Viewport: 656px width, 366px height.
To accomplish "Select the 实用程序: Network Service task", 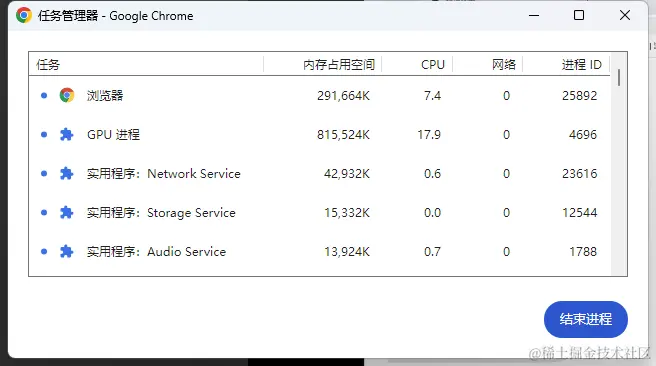I will point(319,173).
